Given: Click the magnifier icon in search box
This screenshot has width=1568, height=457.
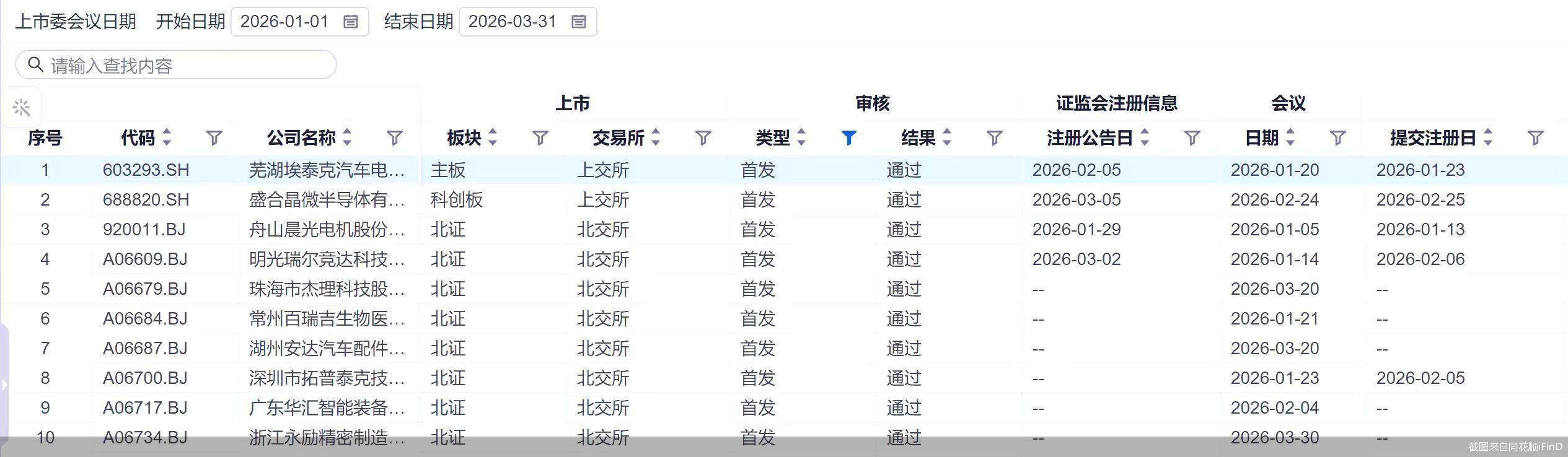Looking at the screenshot, I should click(35, 64).
